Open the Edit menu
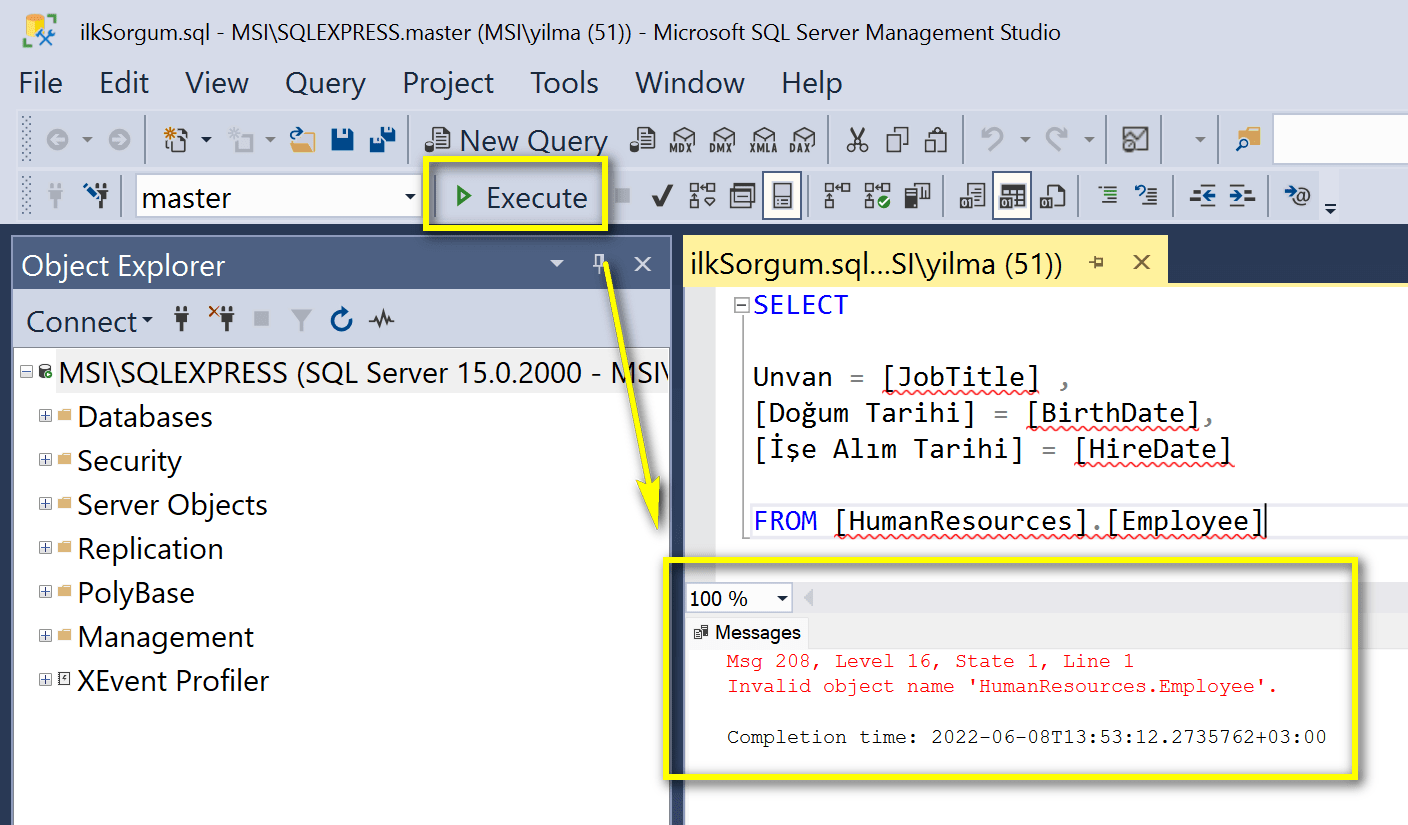 point(124,83)
